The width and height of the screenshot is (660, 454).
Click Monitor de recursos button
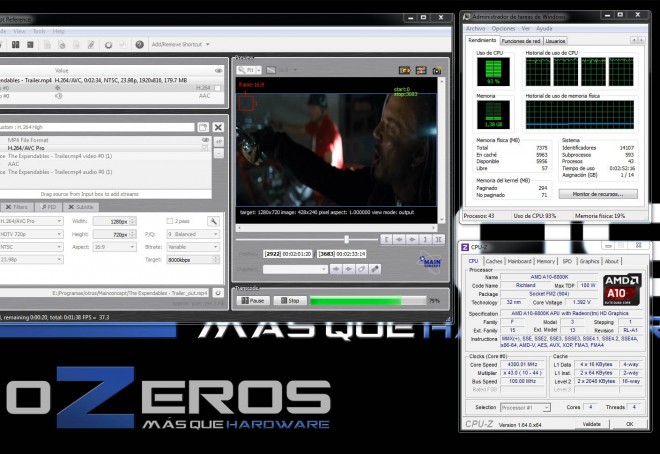598,194
